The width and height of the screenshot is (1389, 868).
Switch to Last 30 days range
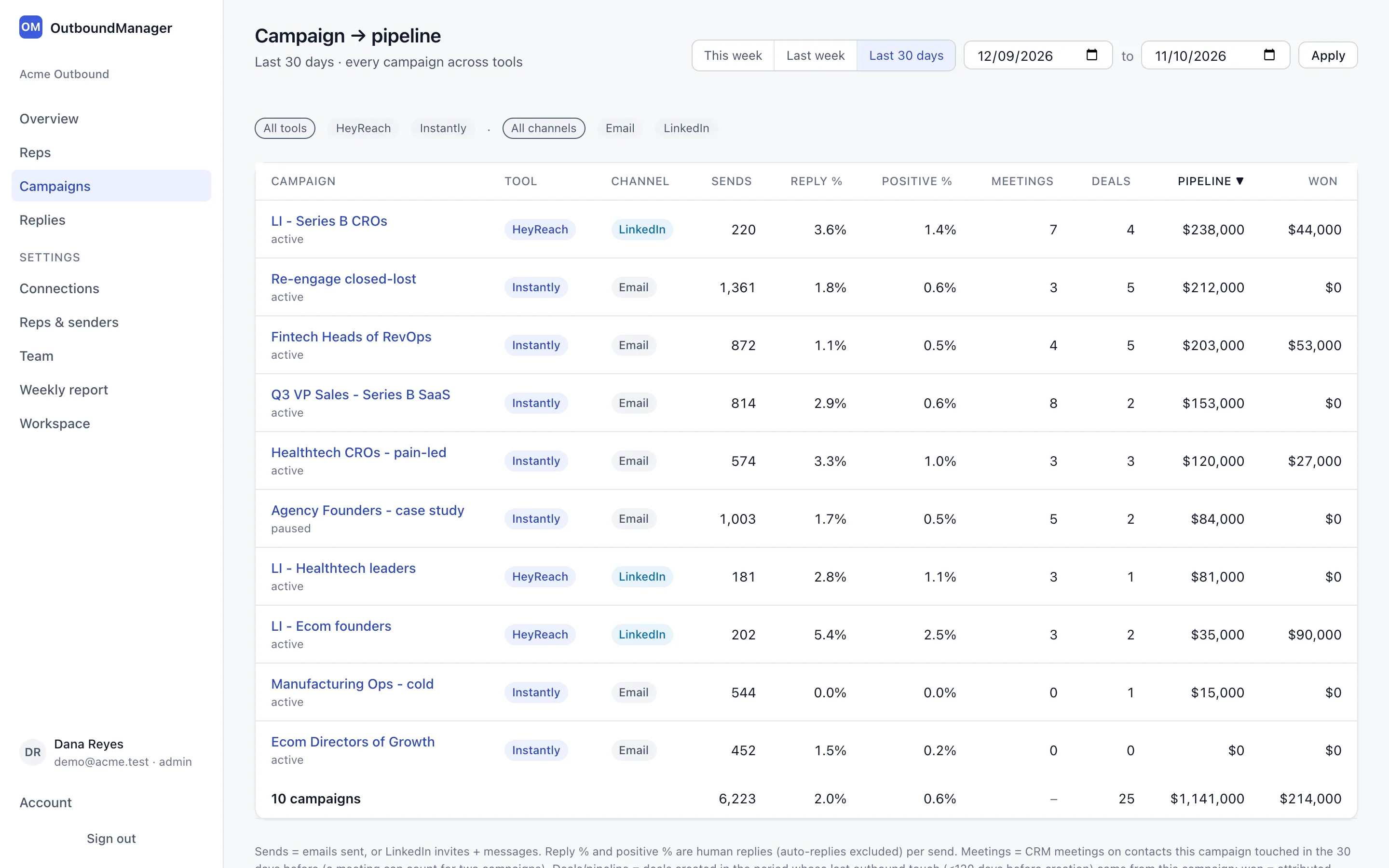(906, 55)
